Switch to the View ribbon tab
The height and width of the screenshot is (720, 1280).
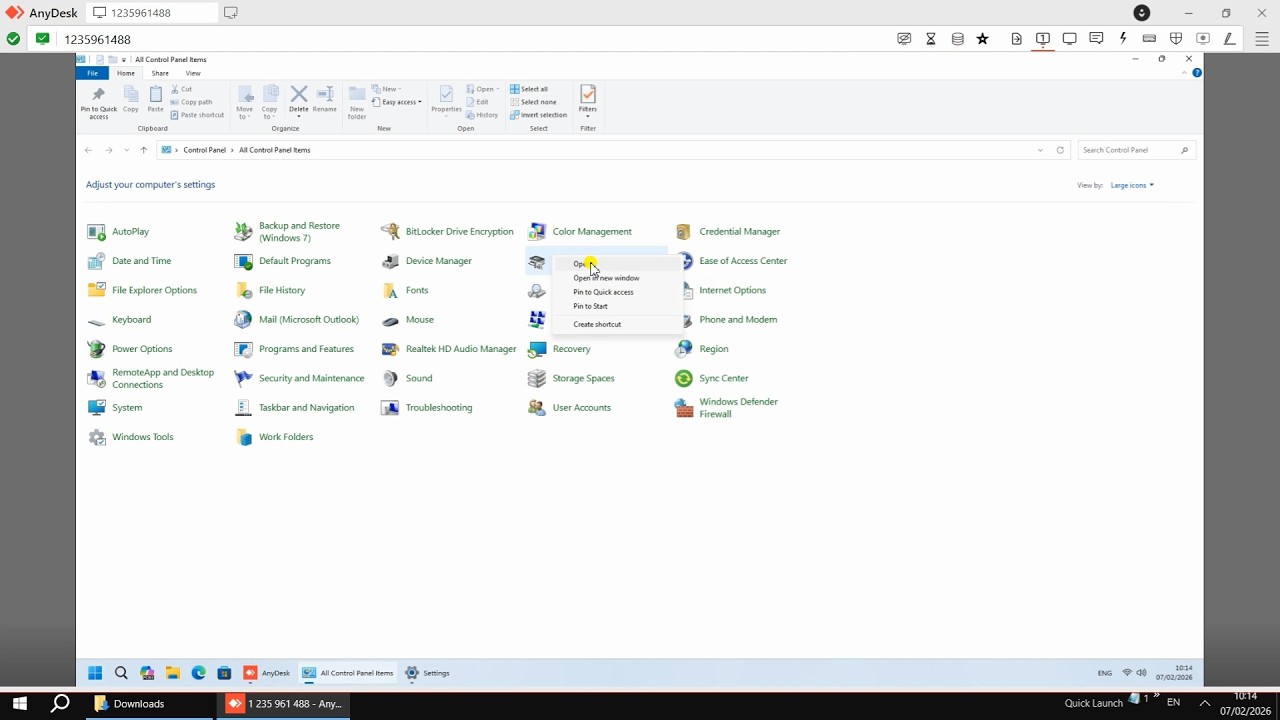193,73
